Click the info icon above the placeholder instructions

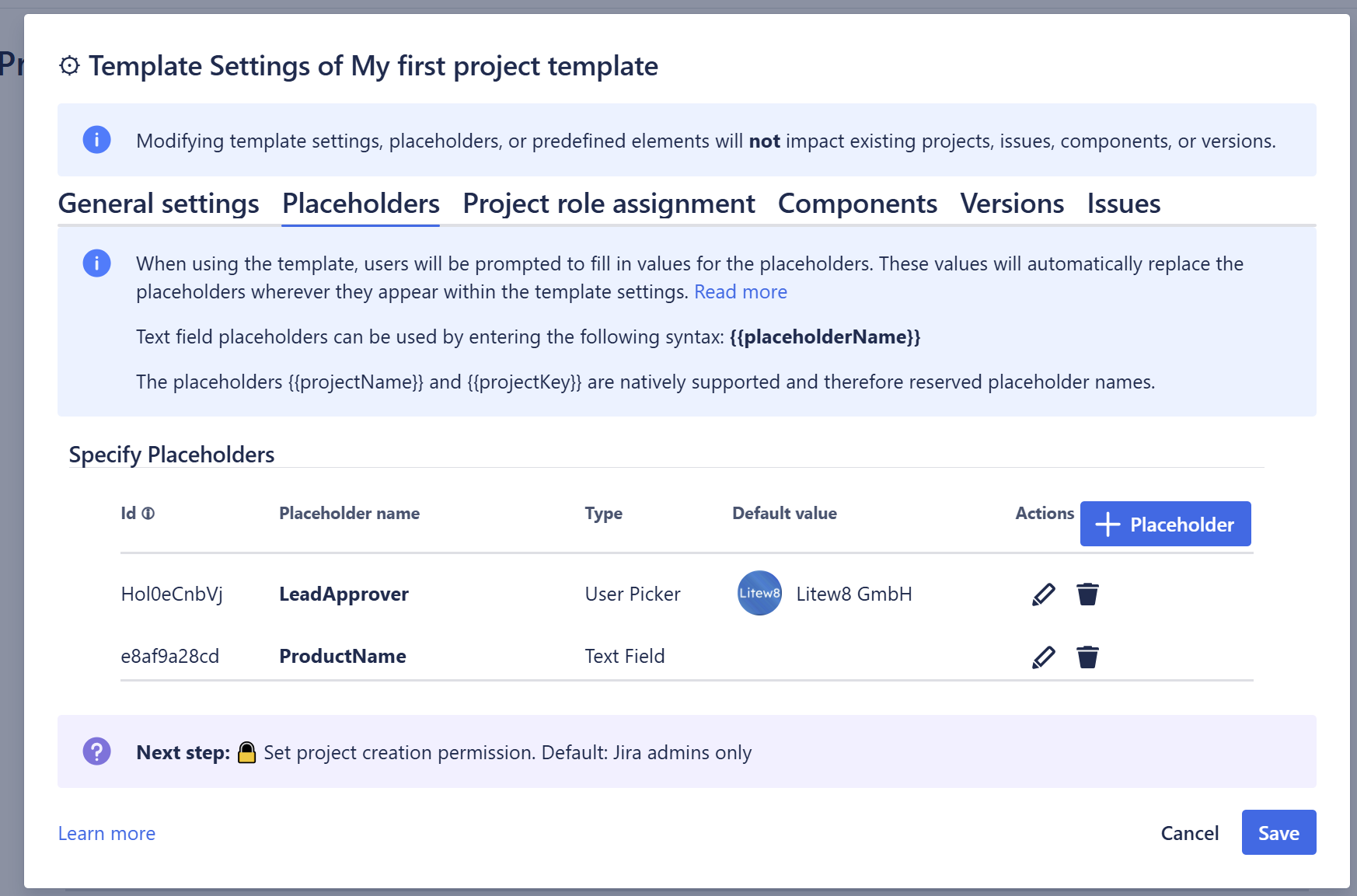tap(96, 263)
